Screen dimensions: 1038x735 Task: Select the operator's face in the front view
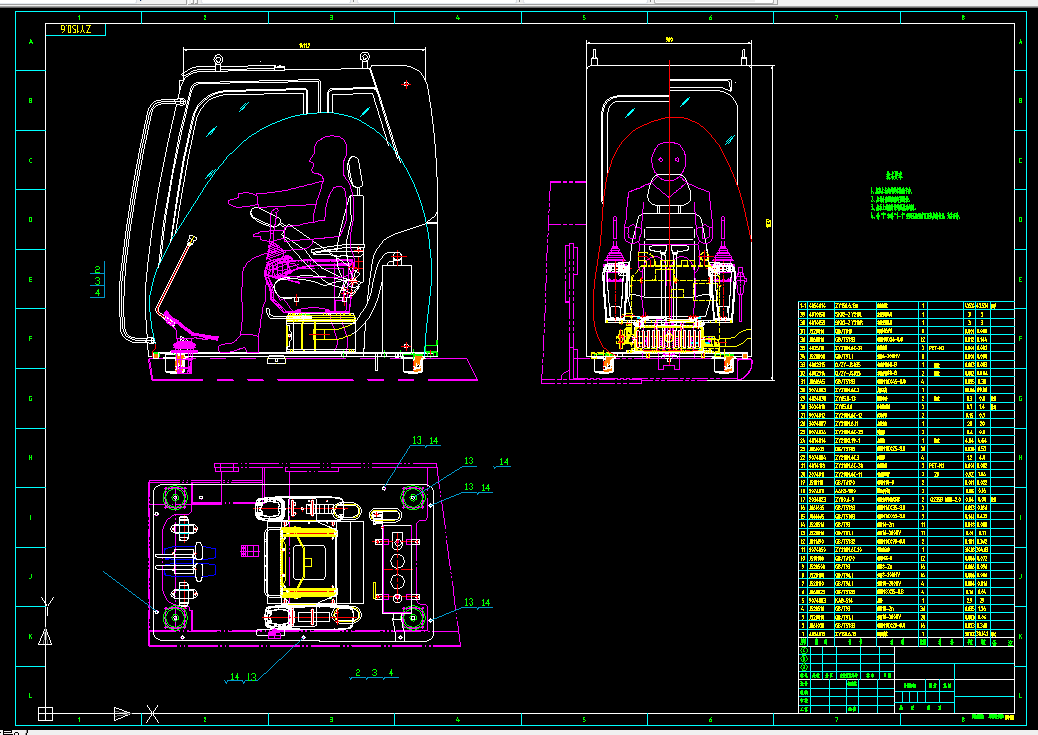pyautogui.click(x=668, y=160)
